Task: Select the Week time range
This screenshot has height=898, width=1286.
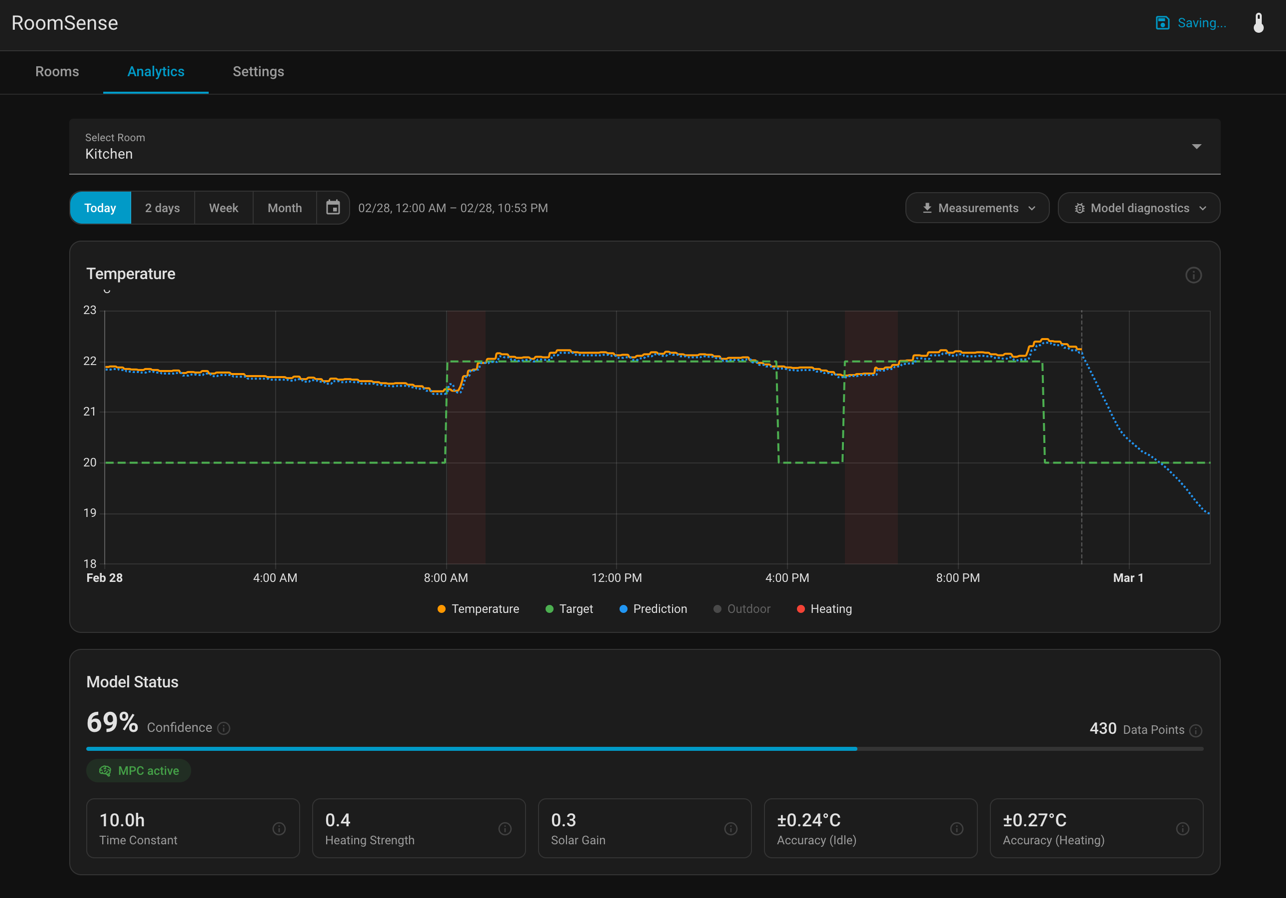Action: point(223,207)
